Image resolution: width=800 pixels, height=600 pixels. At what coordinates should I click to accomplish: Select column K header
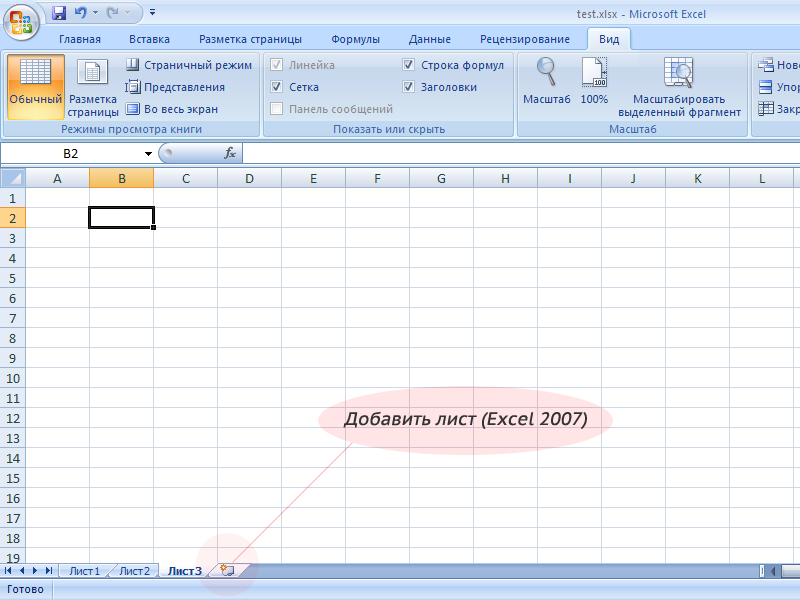coord(697,179)
